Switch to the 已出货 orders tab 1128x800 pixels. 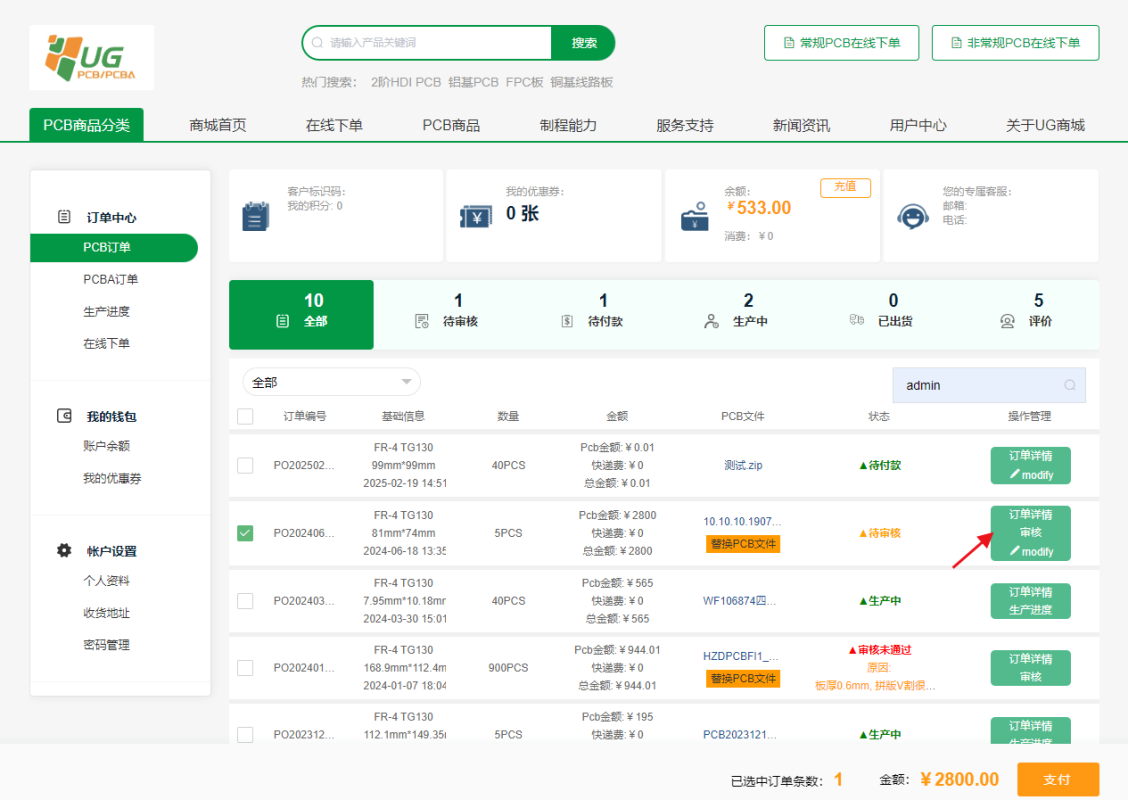pos(882,314)
